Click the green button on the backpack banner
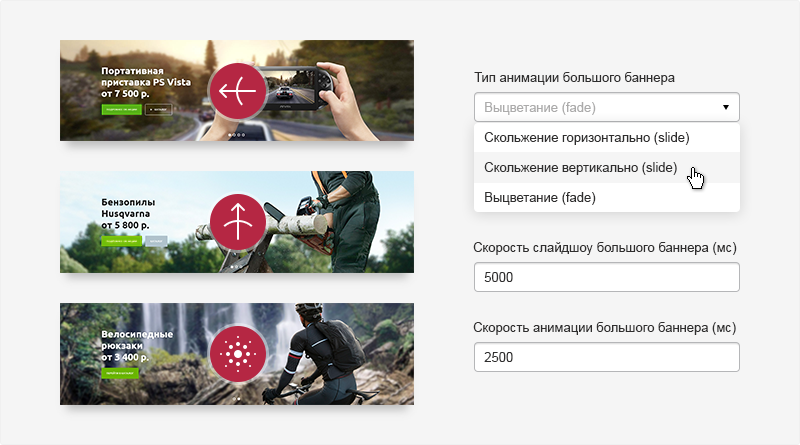800x445 pixels. coord(120,373)
